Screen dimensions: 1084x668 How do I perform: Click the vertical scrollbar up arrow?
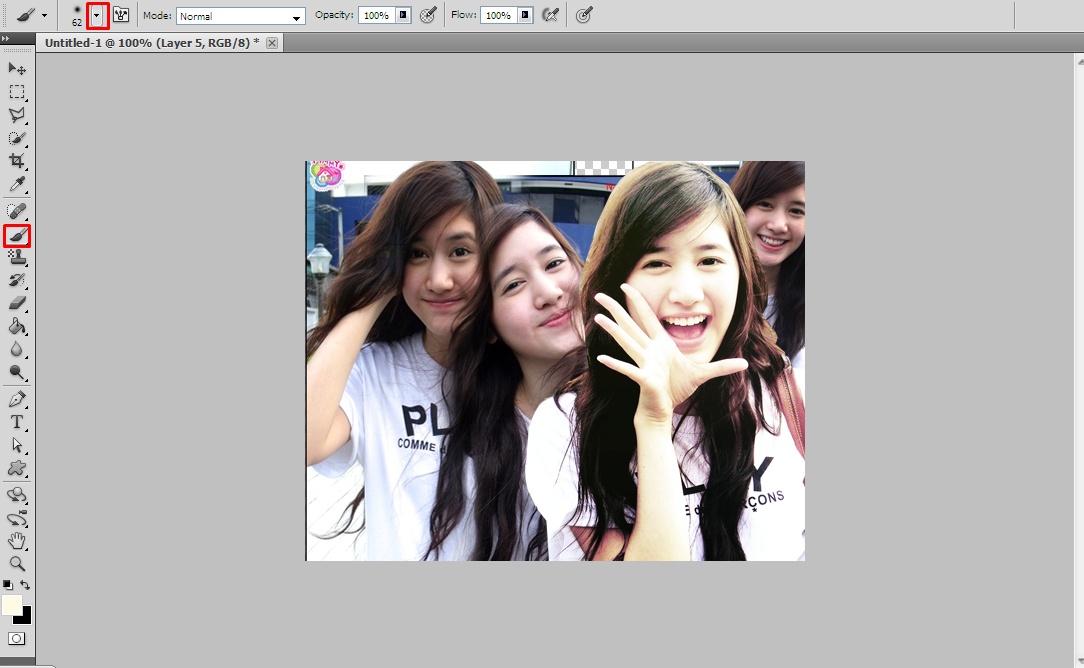point(1080,62)
